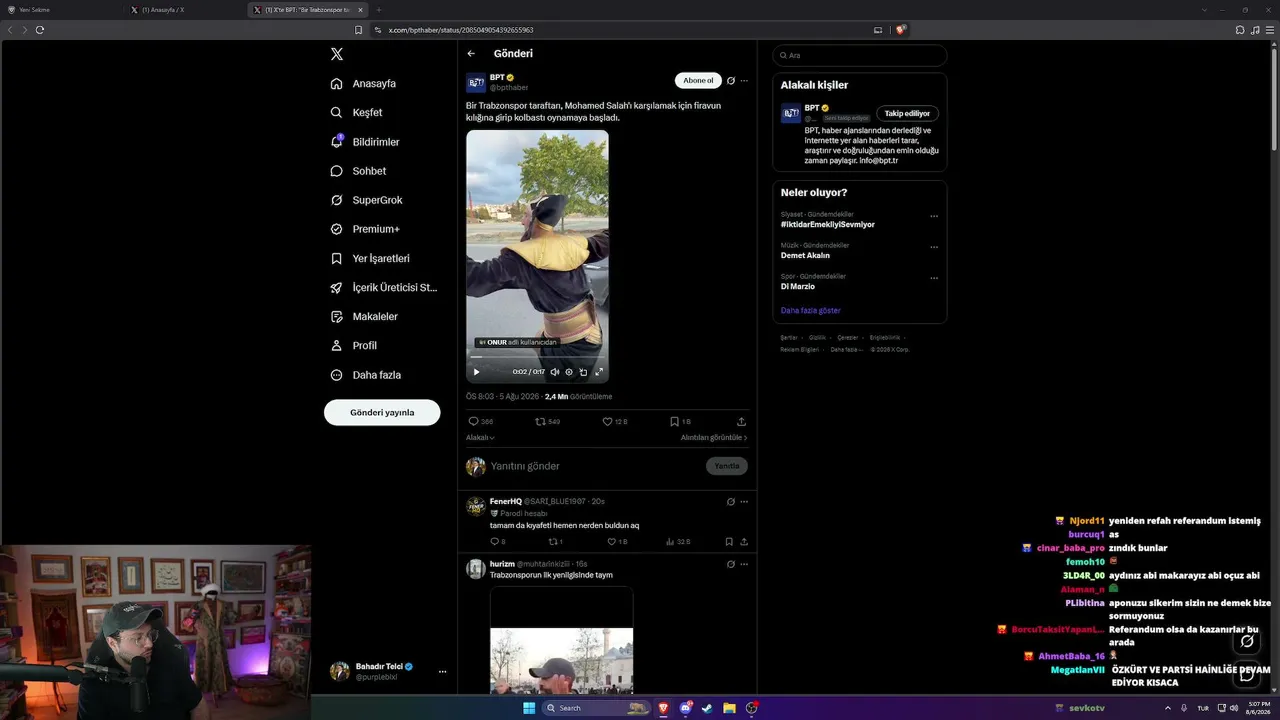Open SuperGrok from the sidebar

point(366,200)
